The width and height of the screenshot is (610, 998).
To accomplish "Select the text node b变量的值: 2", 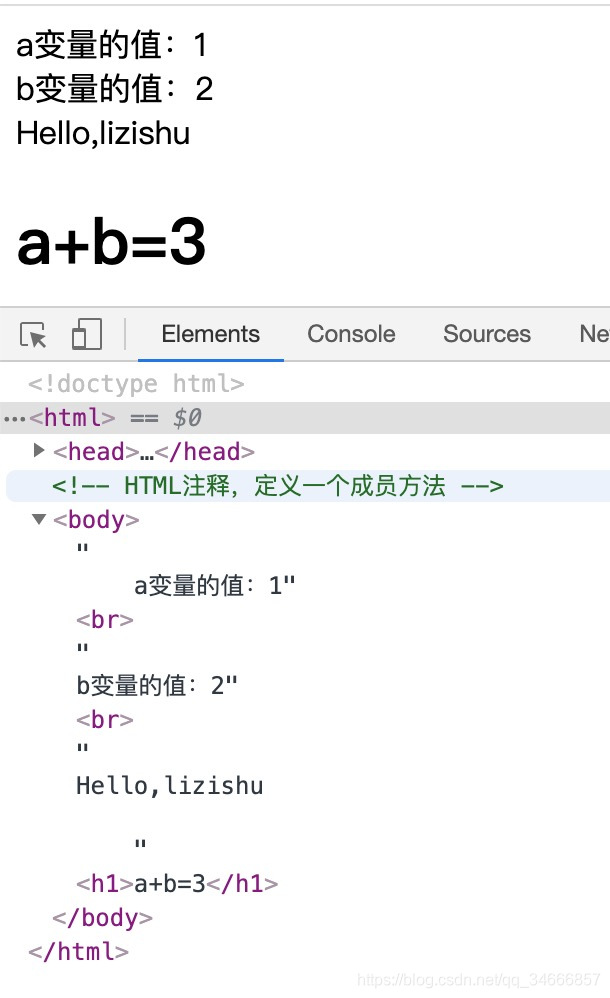I will [157, 685].
